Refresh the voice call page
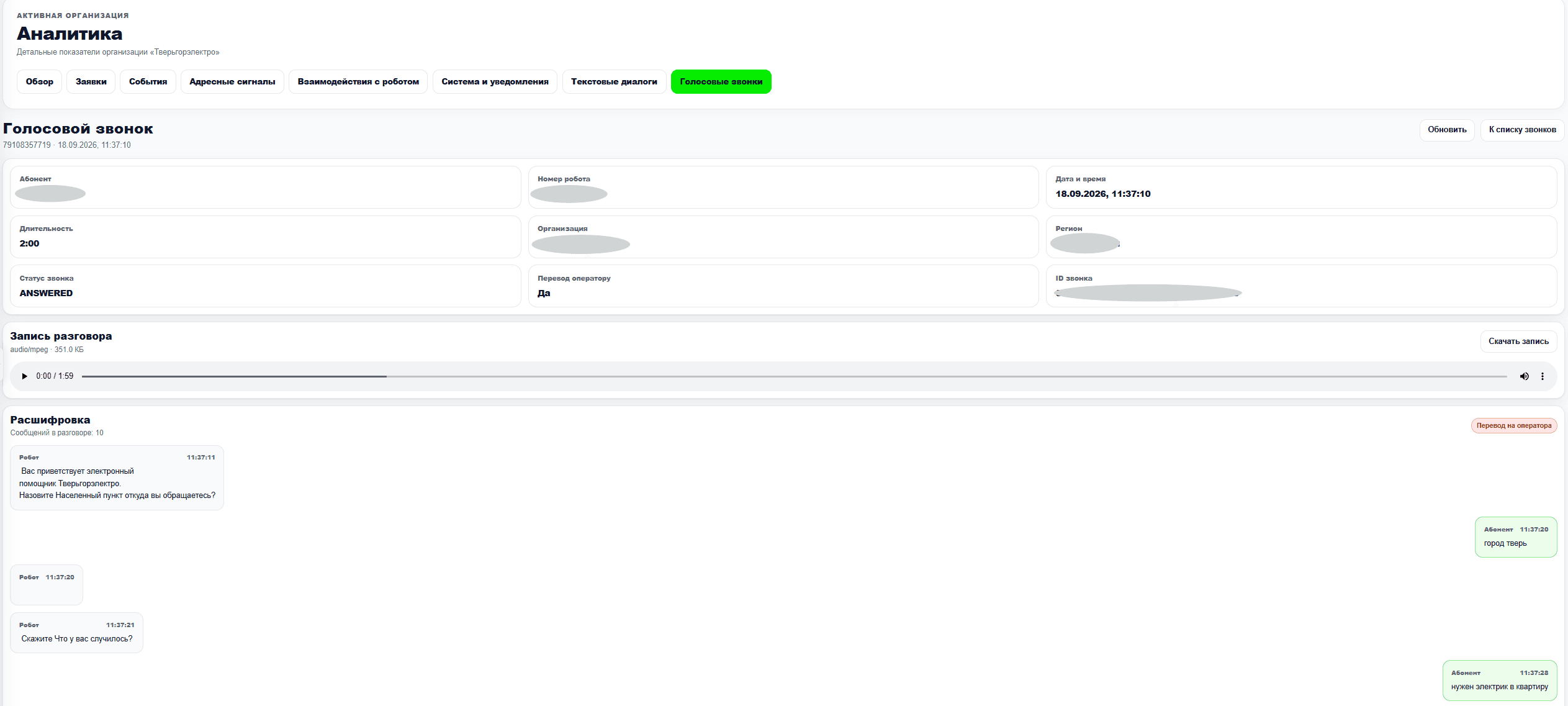This screenshot has height=706, width=1568. (x=1446, y=130)
